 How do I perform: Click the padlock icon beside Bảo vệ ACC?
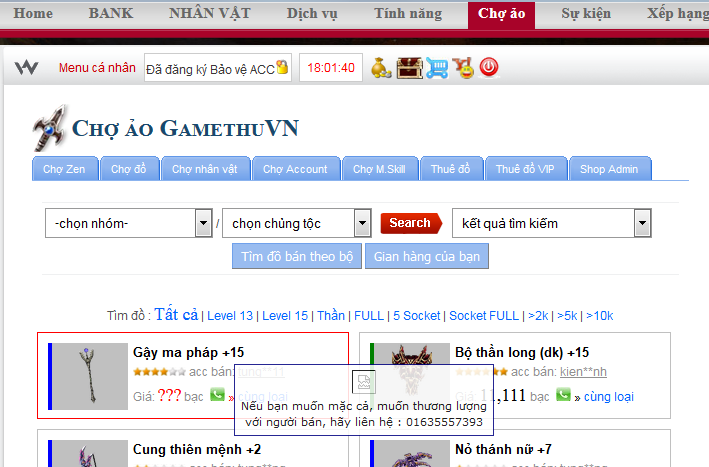(x=282, y=66)
